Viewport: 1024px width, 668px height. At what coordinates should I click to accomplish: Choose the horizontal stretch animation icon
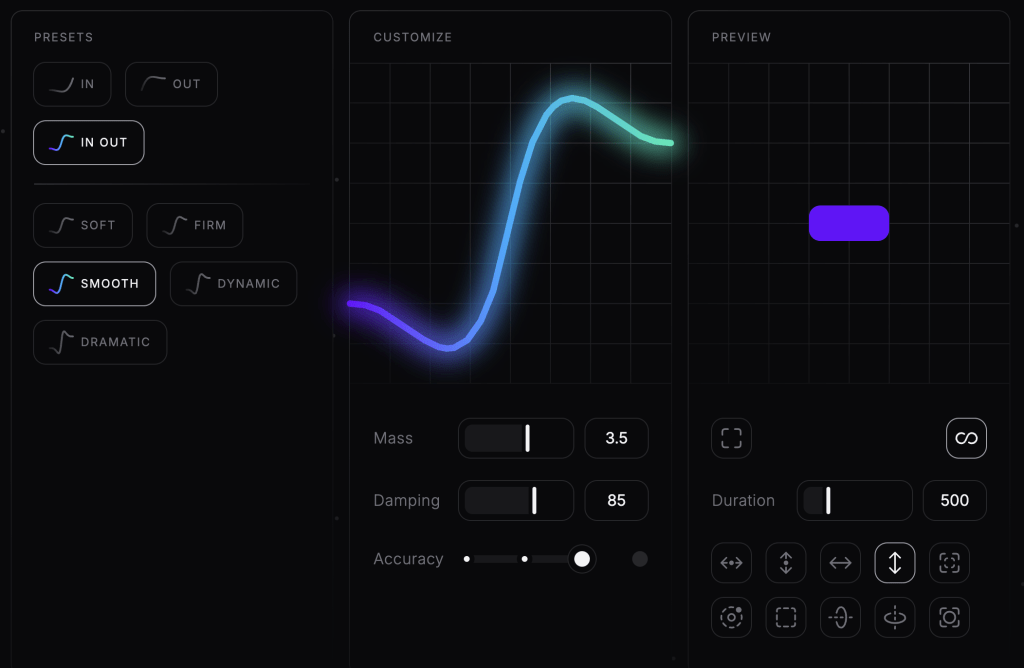coord(840,563)
